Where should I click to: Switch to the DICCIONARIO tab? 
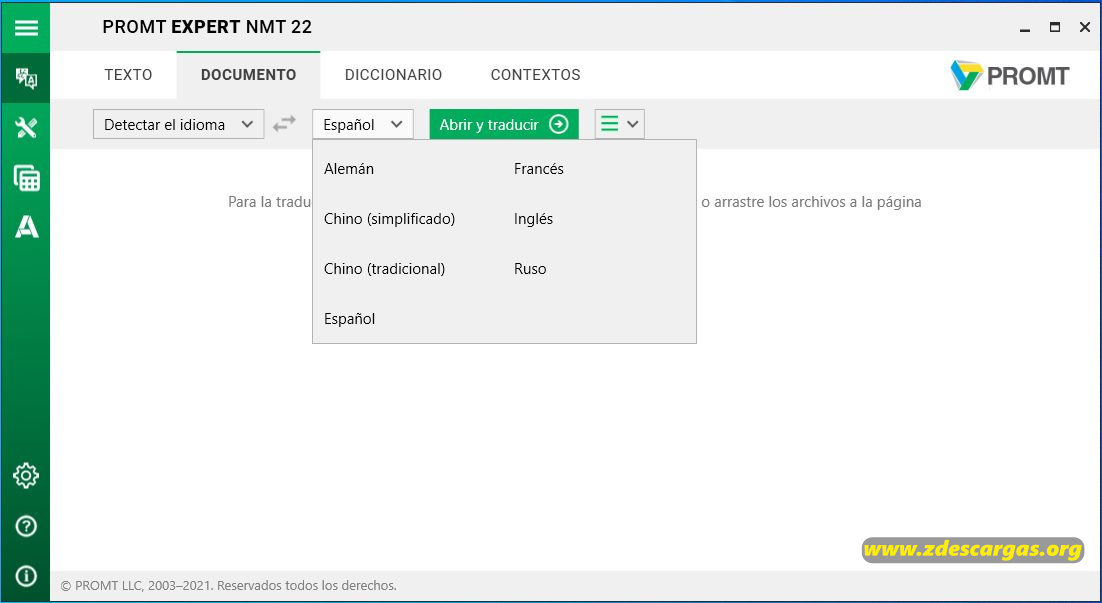(x=394, y=74)
